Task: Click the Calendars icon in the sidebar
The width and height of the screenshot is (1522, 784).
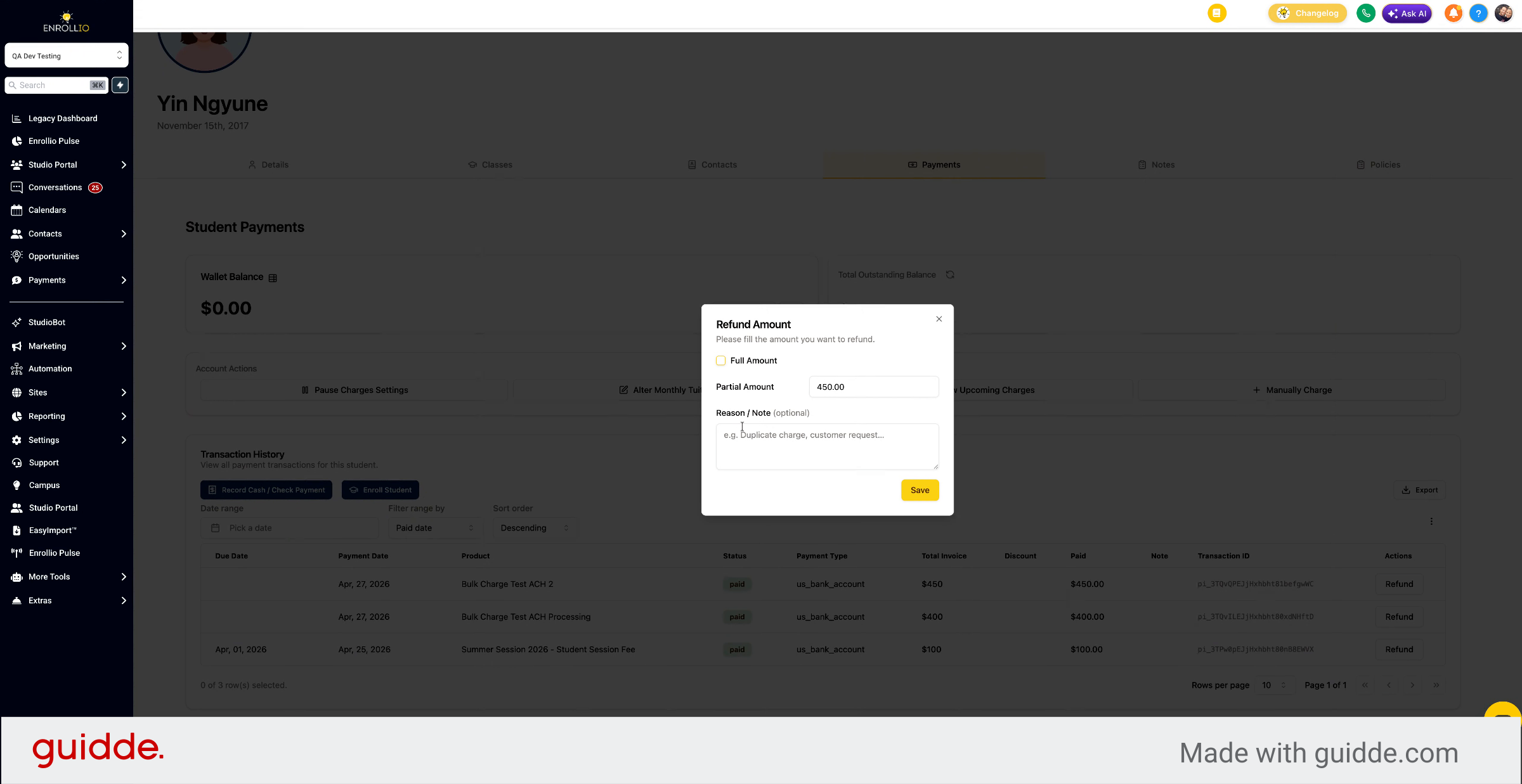Action: pos(17,210)
